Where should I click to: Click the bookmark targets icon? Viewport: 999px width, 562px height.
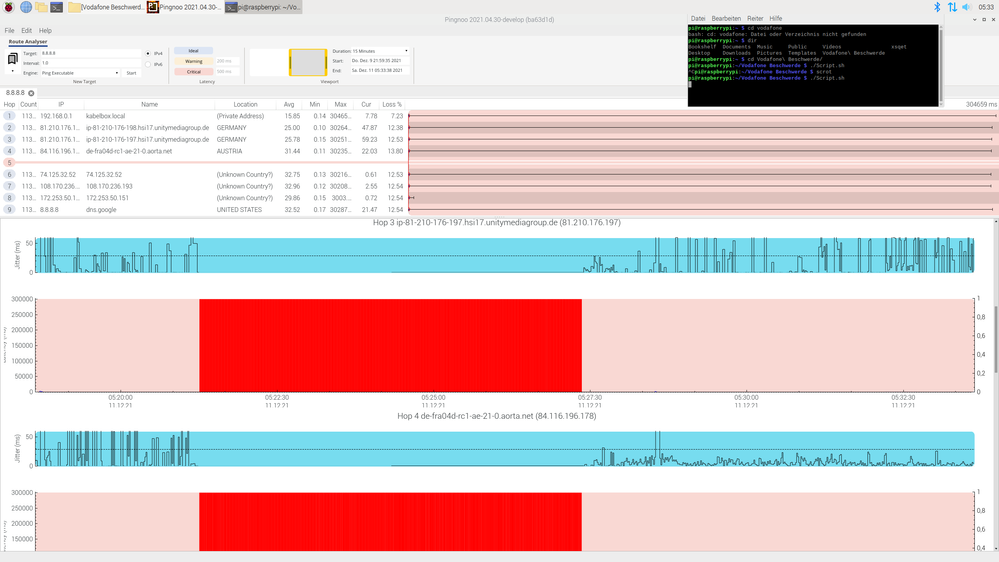tap(11, 60)
